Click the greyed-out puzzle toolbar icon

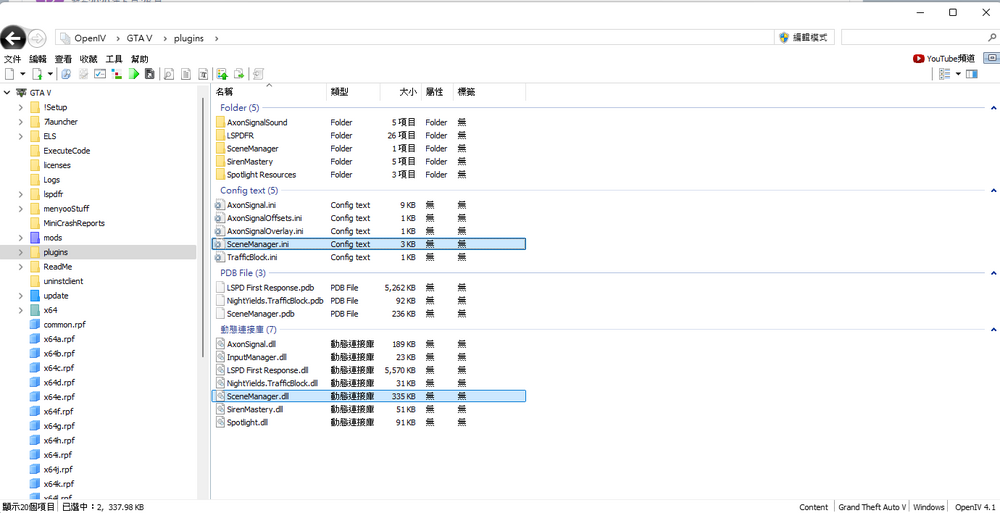click(x=83, y=74)
